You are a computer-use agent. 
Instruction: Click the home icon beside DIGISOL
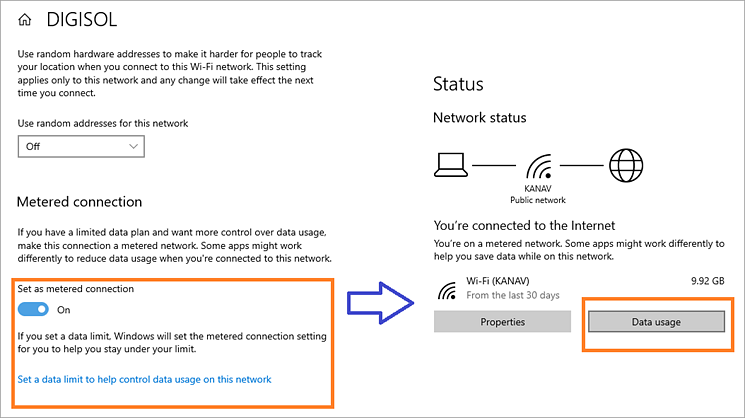click(25, 19)
